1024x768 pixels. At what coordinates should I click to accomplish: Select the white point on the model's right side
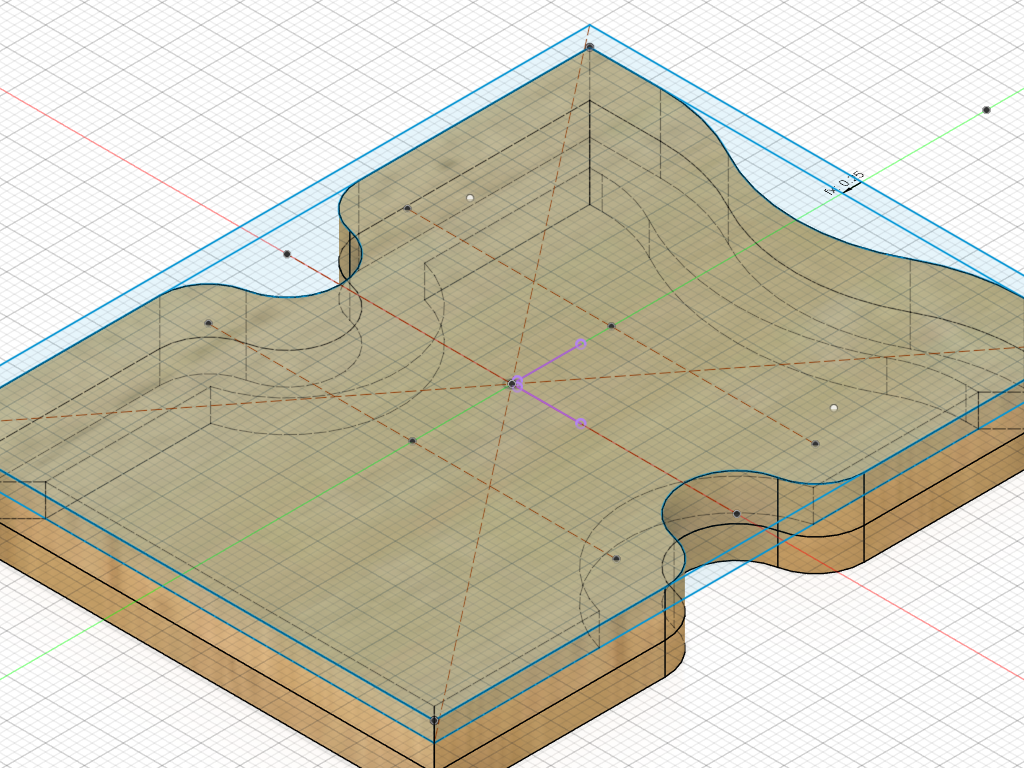tap(833, 408)
